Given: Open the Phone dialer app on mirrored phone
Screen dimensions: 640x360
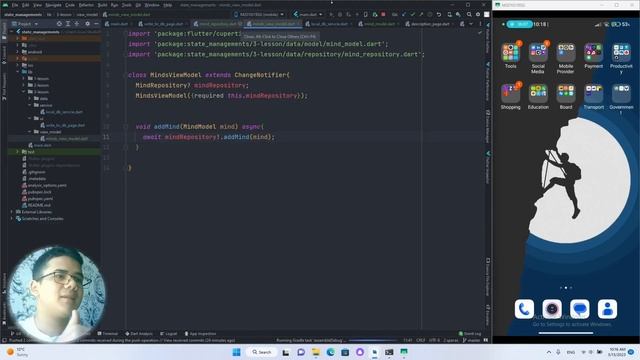Looking at the screenshot, I should (x=524, y=309).
